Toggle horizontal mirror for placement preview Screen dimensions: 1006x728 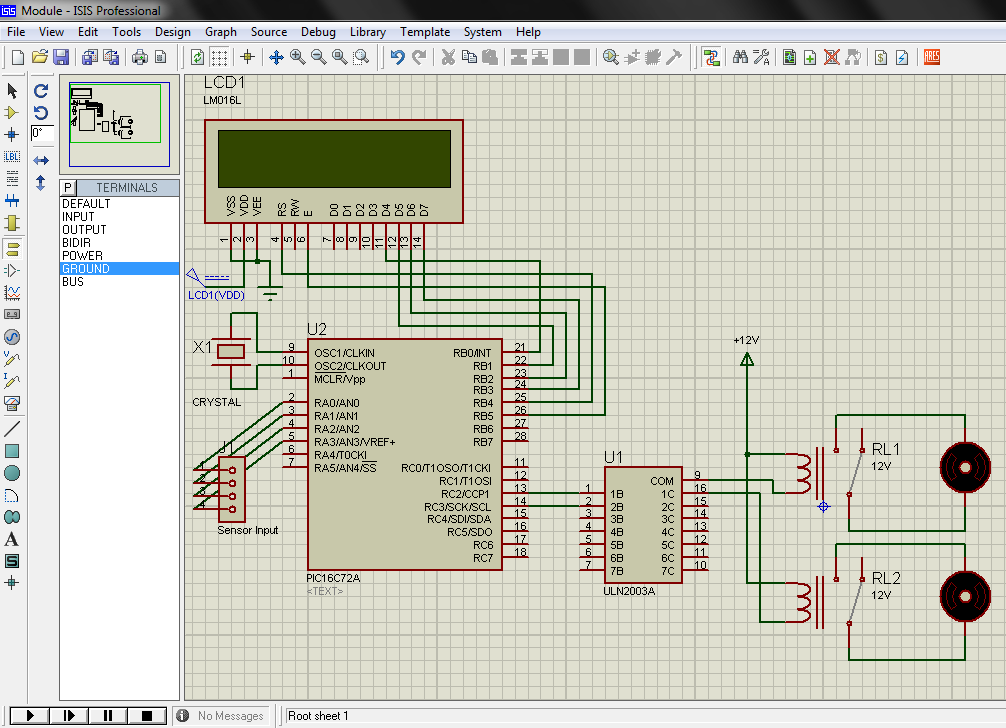(x=41, y=160)
